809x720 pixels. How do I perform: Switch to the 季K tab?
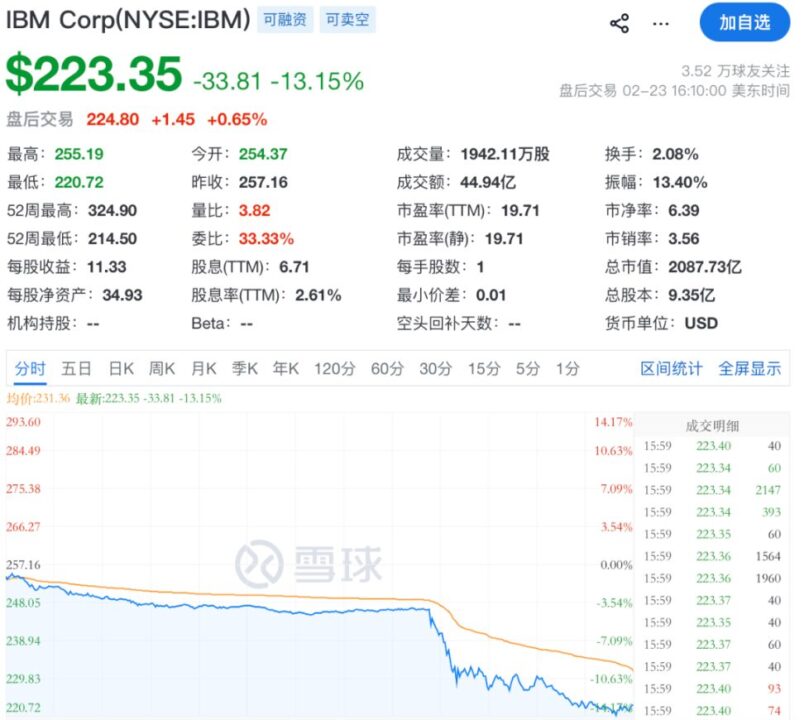245,368
